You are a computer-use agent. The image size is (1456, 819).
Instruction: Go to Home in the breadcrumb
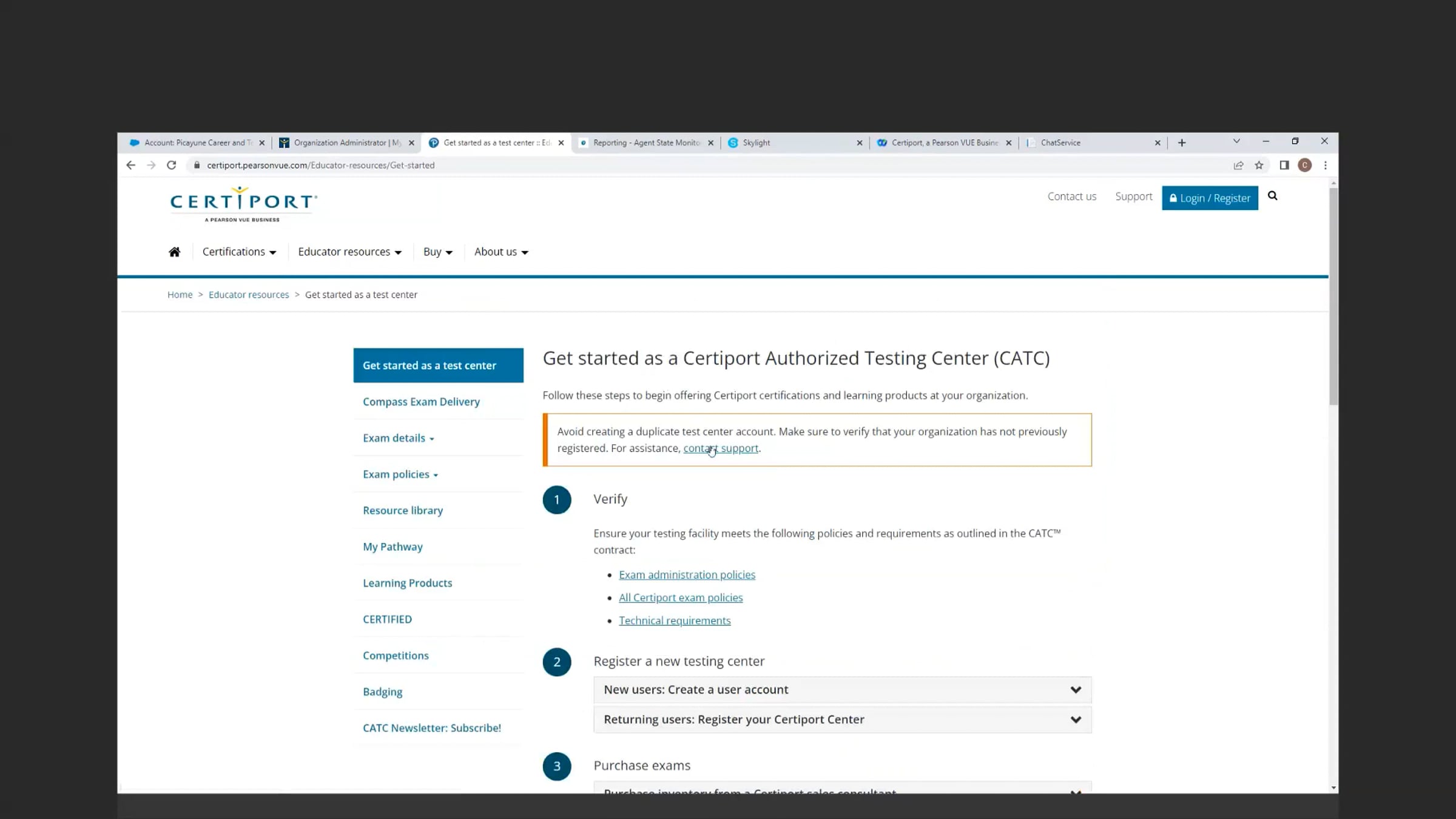click(x=180, y=295)
